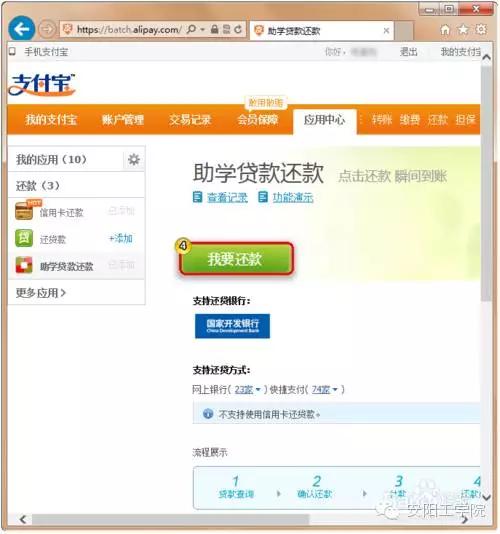Click the 功能演示 link
Viewport: 500px width, 534px height.
point(293,197)
